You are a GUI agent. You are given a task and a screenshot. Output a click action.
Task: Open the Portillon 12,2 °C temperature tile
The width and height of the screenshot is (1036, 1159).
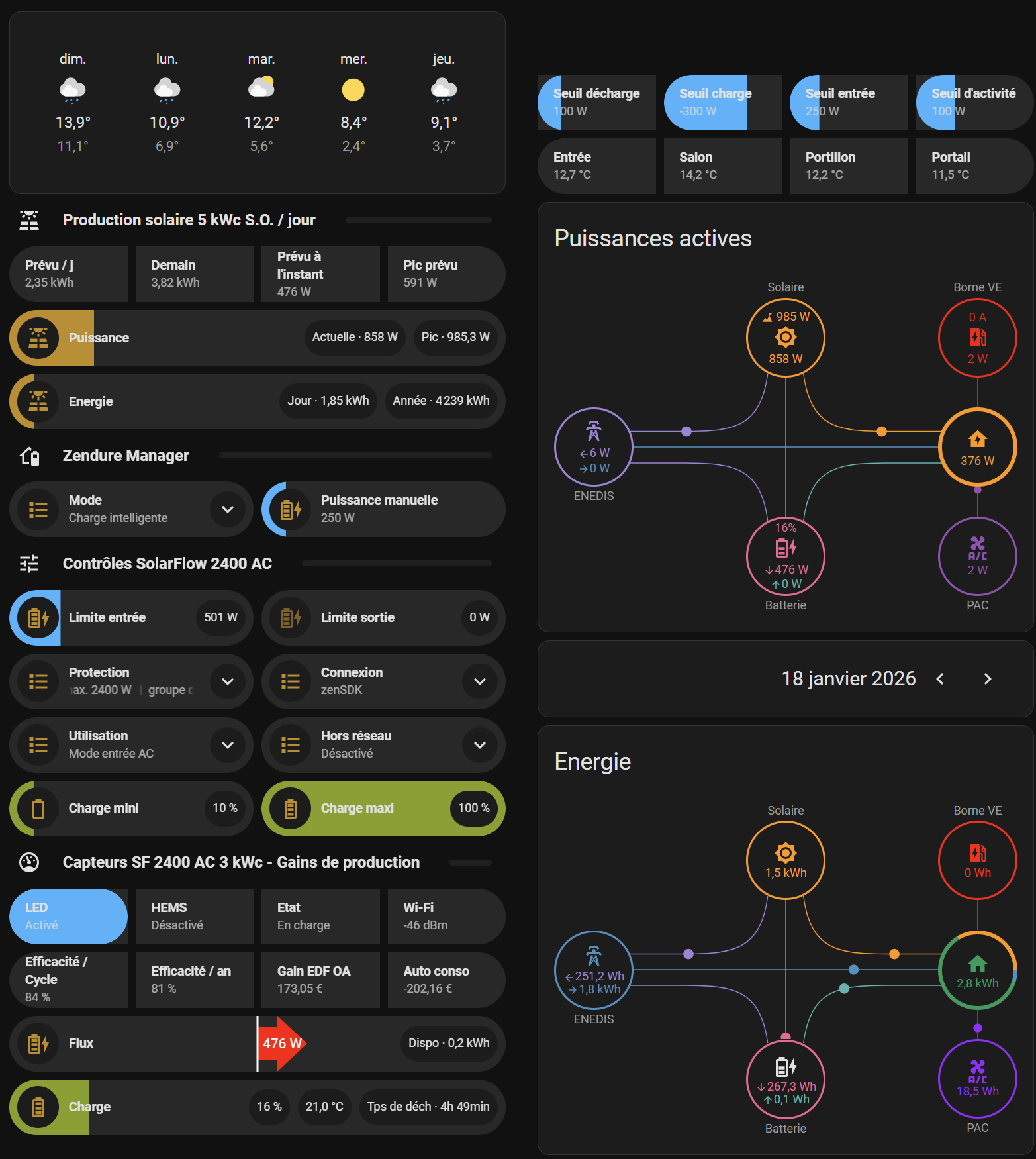click(x=849, y=166)
